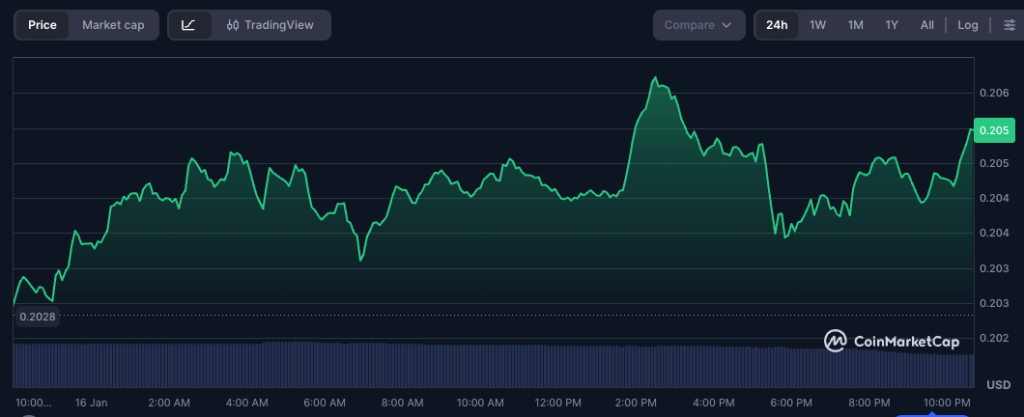Viewport: 1024px width, 417px height.
Task: Expand the Compare dropdown
Action: point(698,25)
